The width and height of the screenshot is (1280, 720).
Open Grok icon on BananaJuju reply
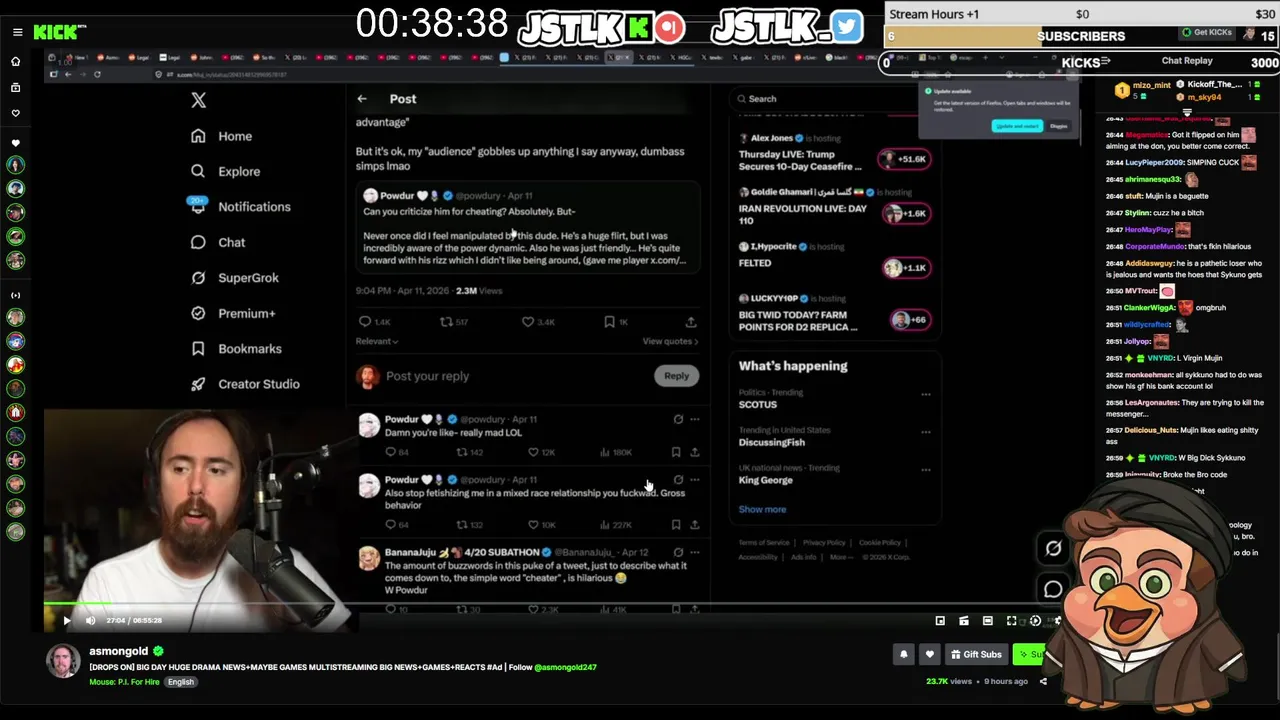click(678, 552)
